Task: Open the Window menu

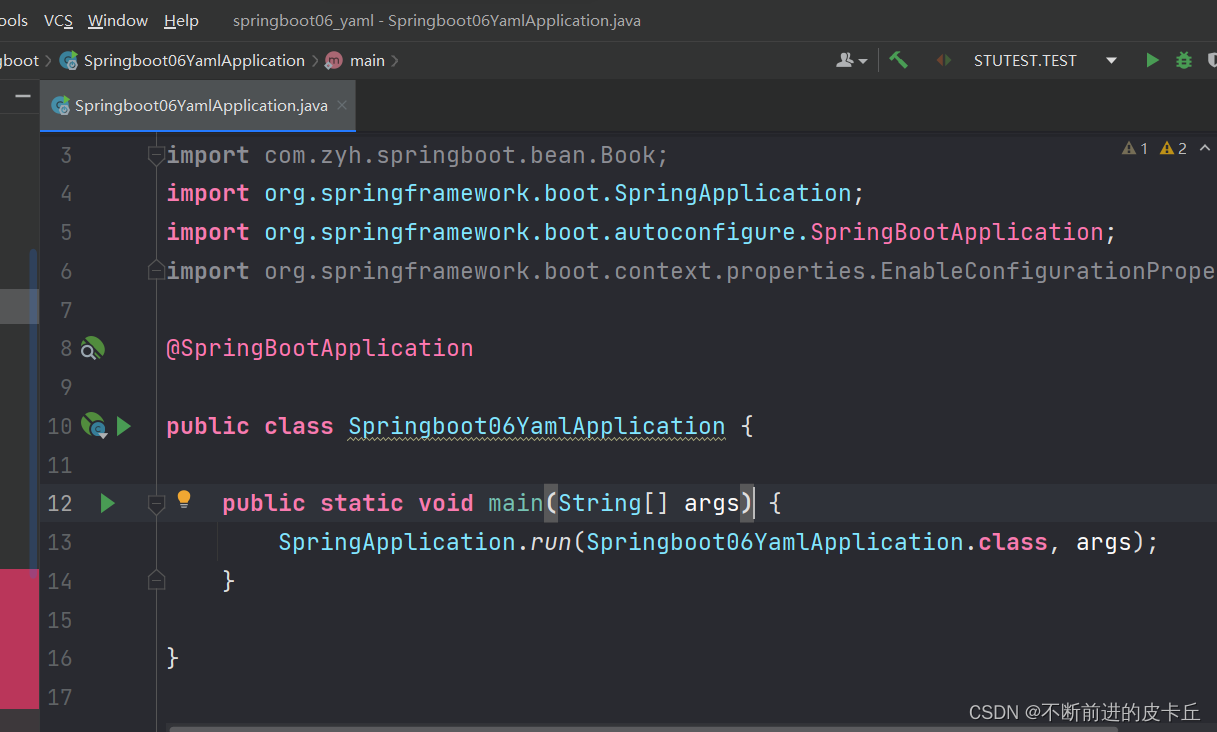Action: pyautogui.click(x=117, y=20)
